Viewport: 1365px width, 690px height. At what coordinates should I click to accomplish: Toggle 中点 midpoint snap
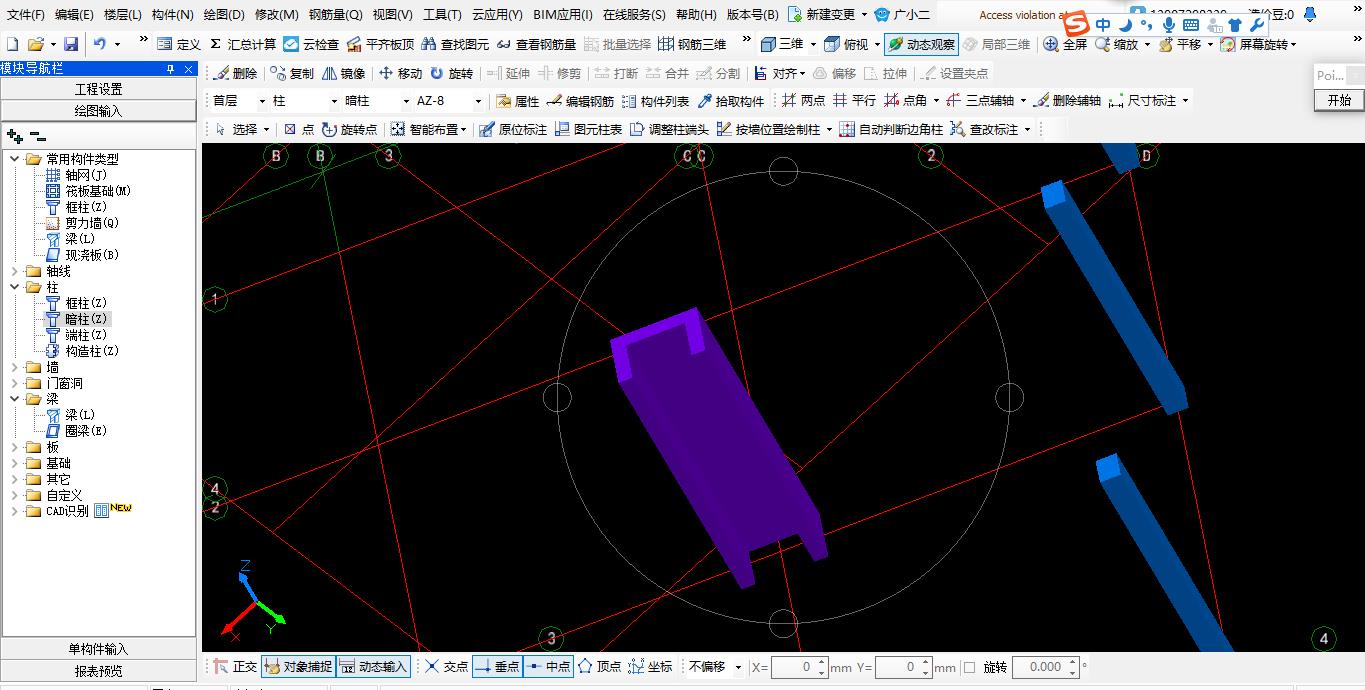547,666
